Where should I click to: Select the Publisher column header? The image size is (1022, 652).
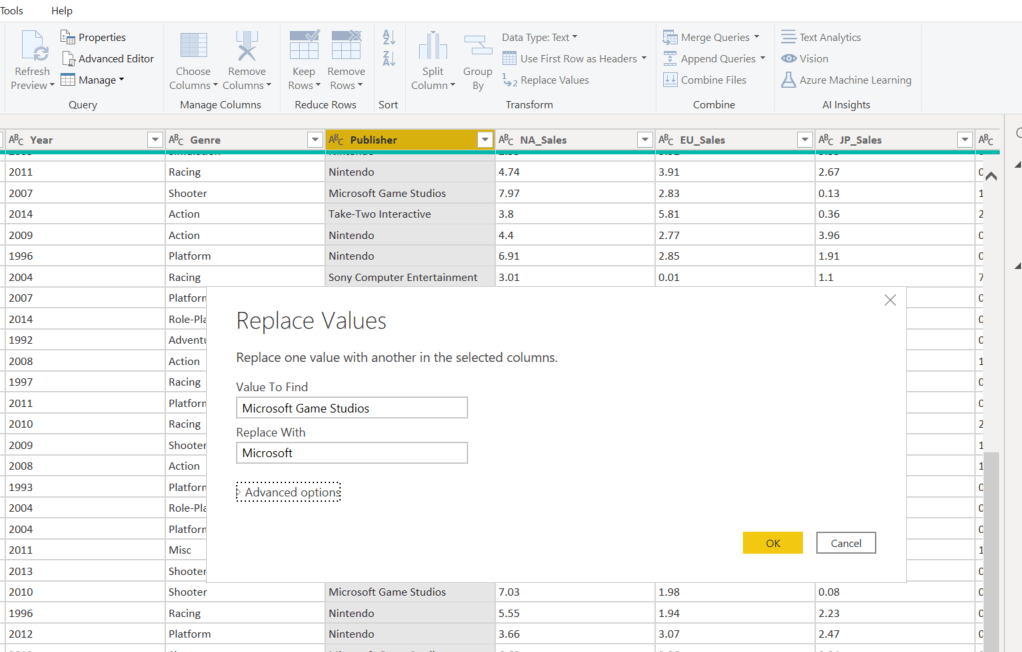coord(410,140)
